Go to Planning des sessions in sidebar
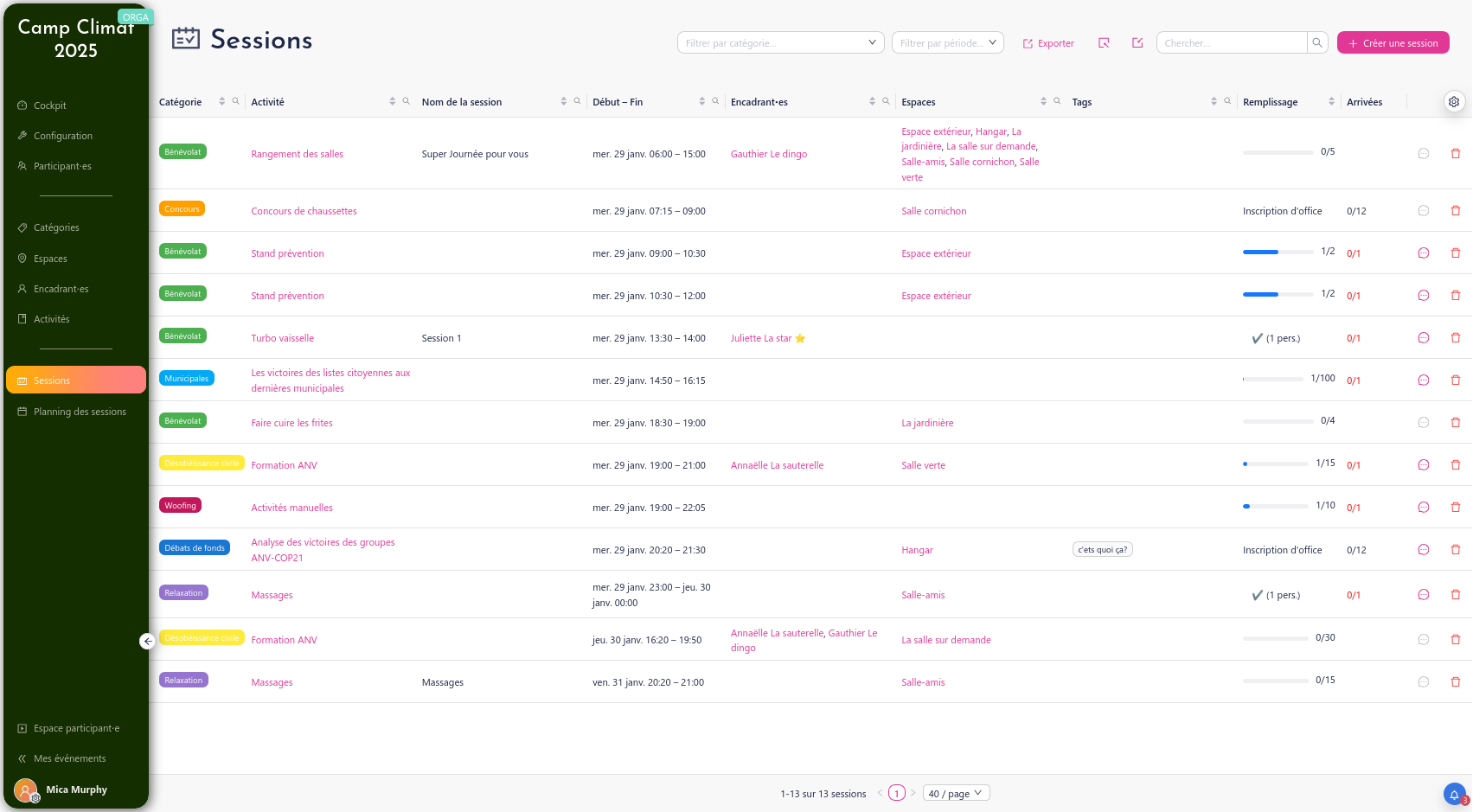Viewport: 1473px width, 812px height. [80, 412]
